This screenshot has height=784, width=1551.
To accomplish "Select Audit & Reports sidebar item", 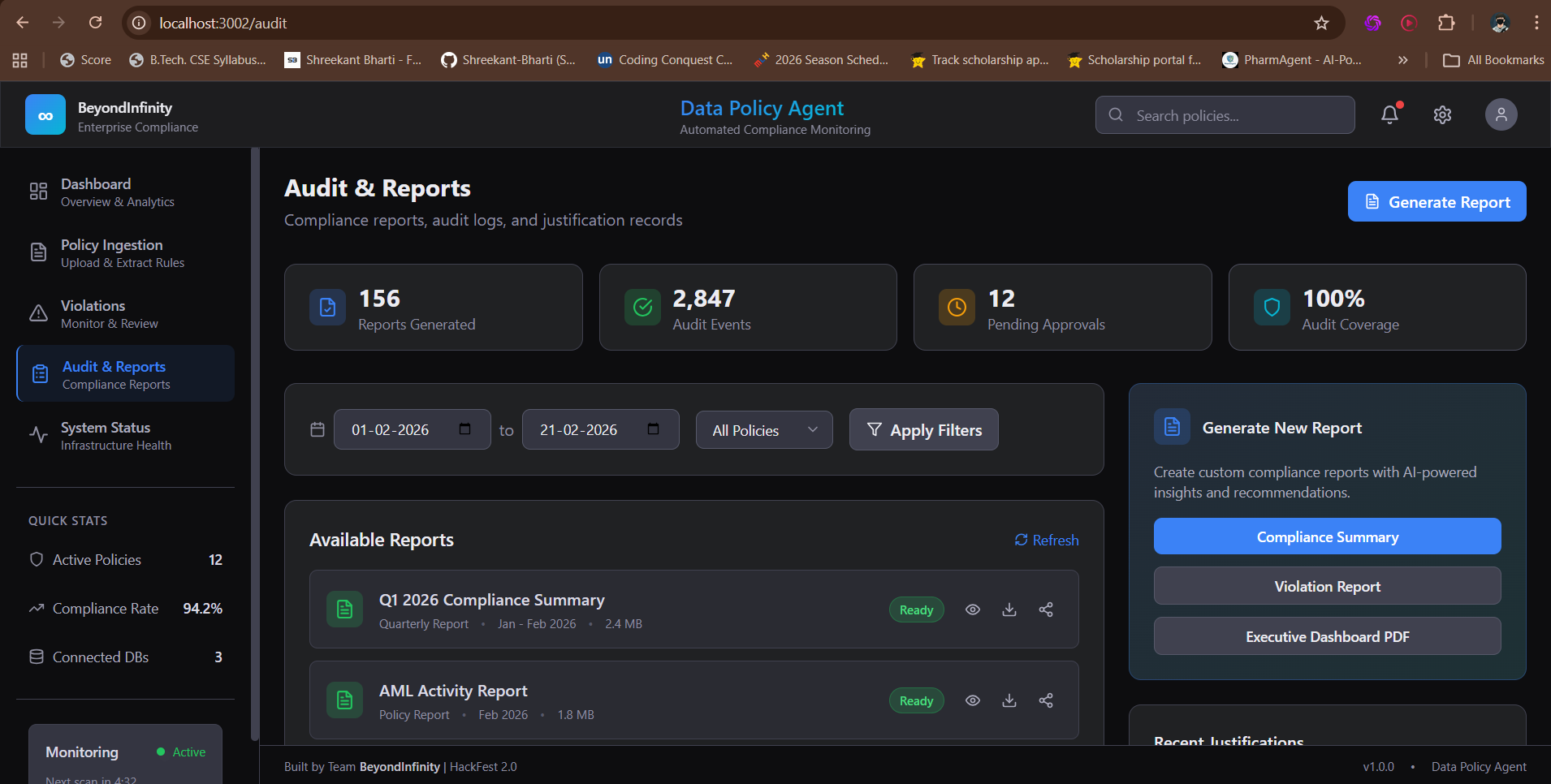I will (125, 374).
